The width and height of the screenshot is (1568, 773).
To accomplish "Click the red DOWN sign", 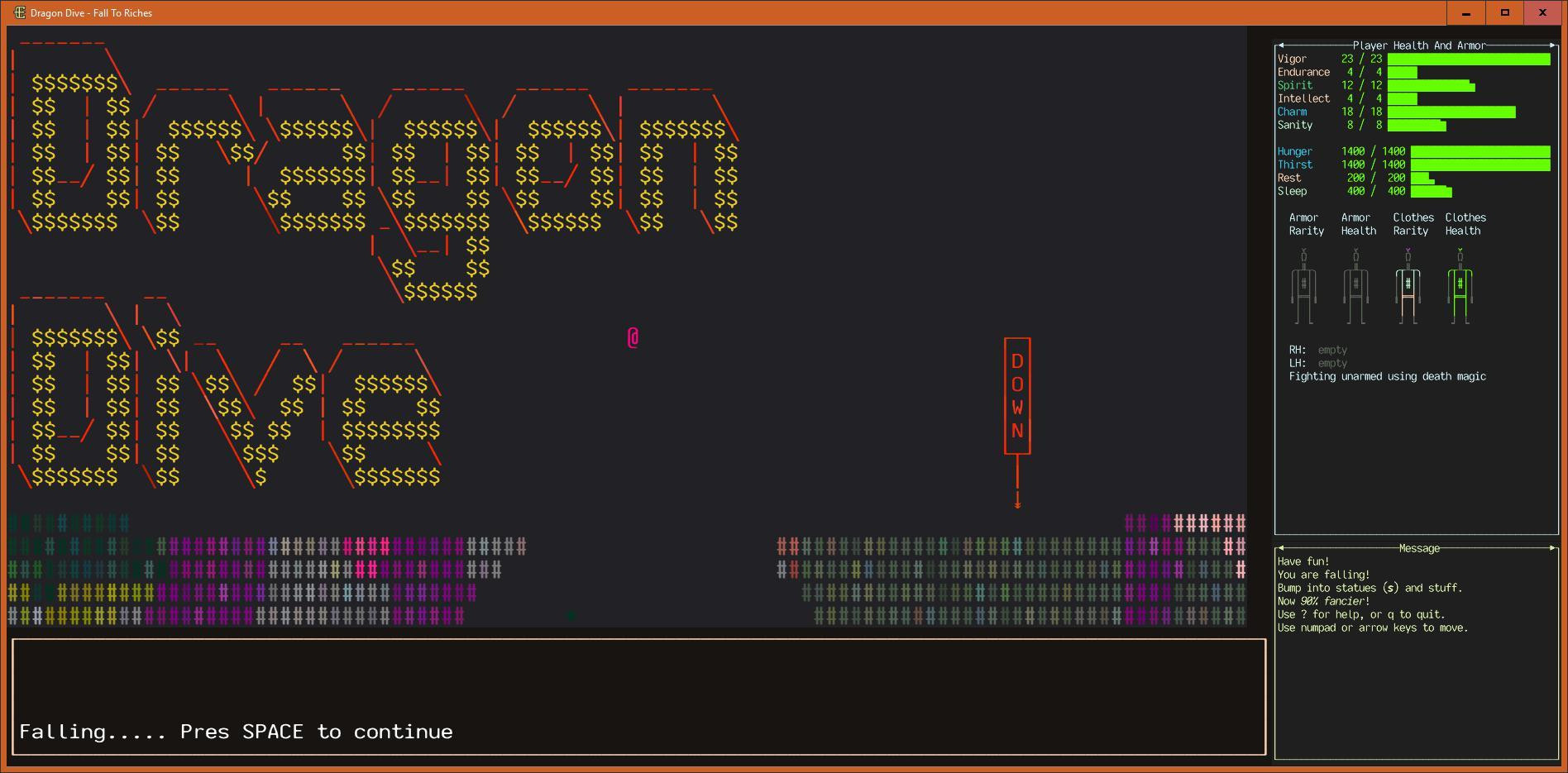I will tap(1017, 396).
